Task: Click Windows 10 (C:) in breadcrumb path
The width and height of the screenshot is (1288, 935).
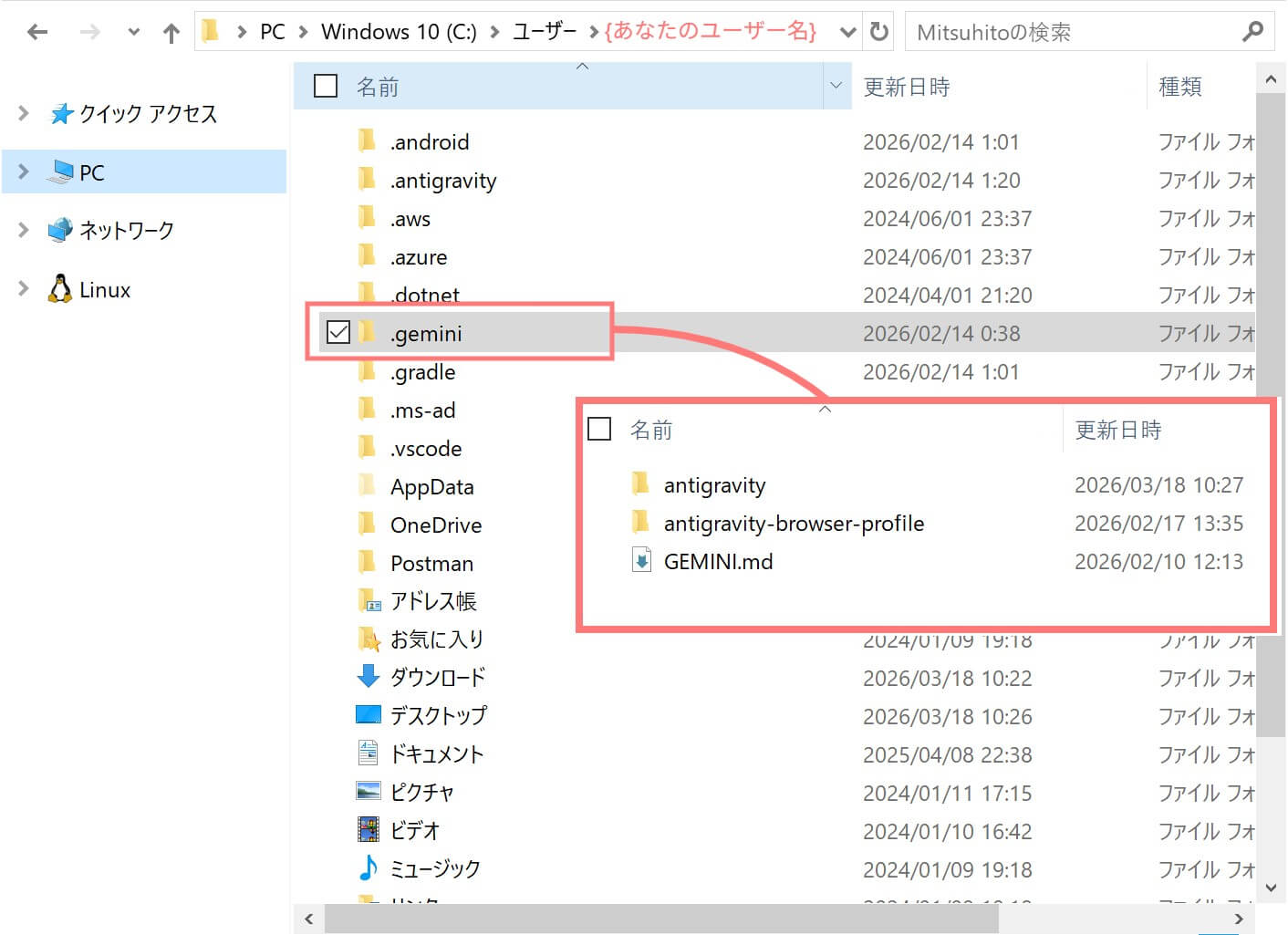Action: click(x=399, y=32)
